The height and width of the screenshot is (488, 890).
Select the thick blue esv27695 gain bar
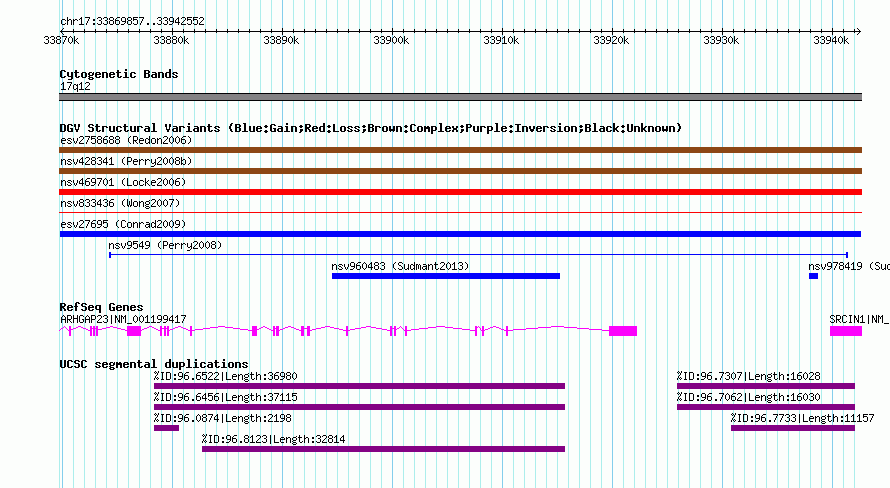coord(460,234)
